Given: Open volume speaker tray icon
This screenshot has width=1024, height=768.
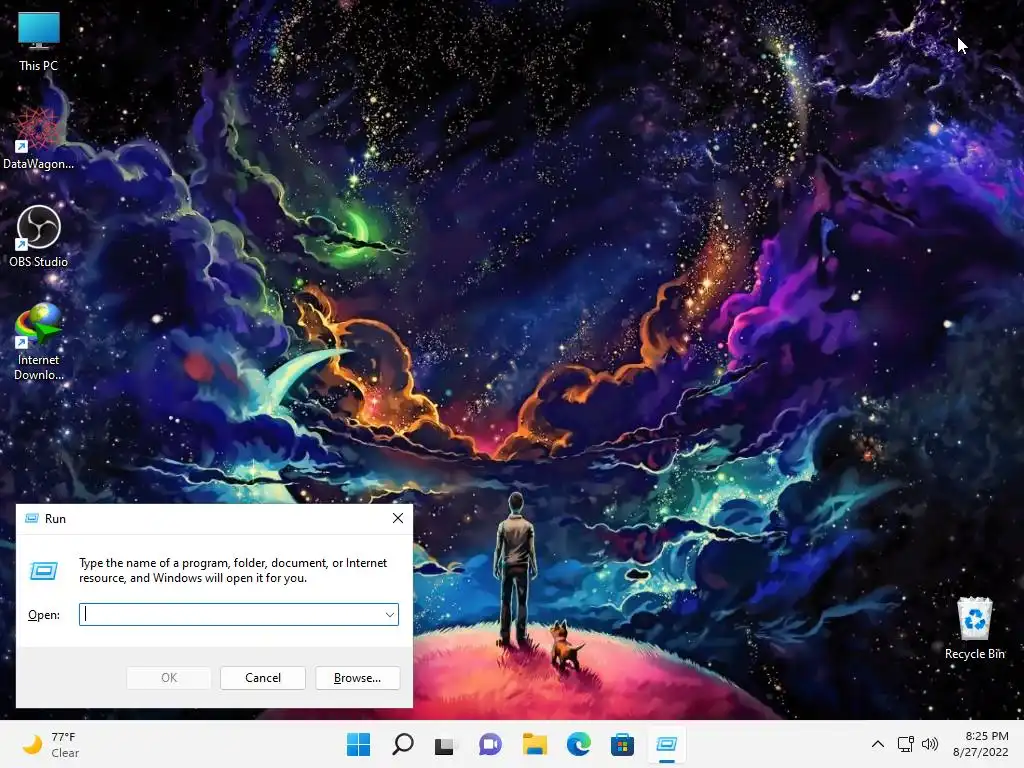Looking at the screenshot, I should 929,744.
